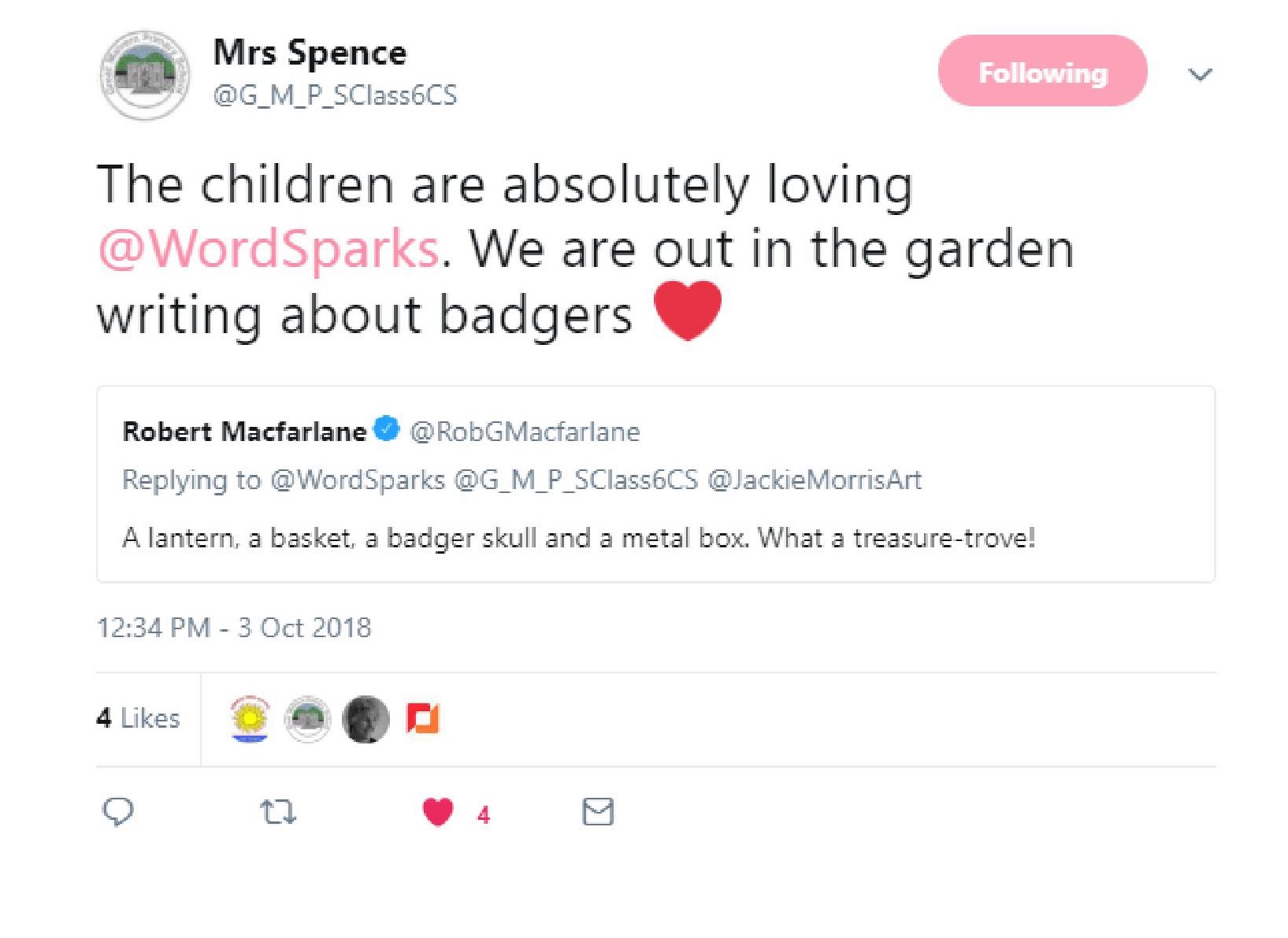The image size is (1288, 938).
Task: Click the school logo liker avatar
Action: tap(308, 718)
